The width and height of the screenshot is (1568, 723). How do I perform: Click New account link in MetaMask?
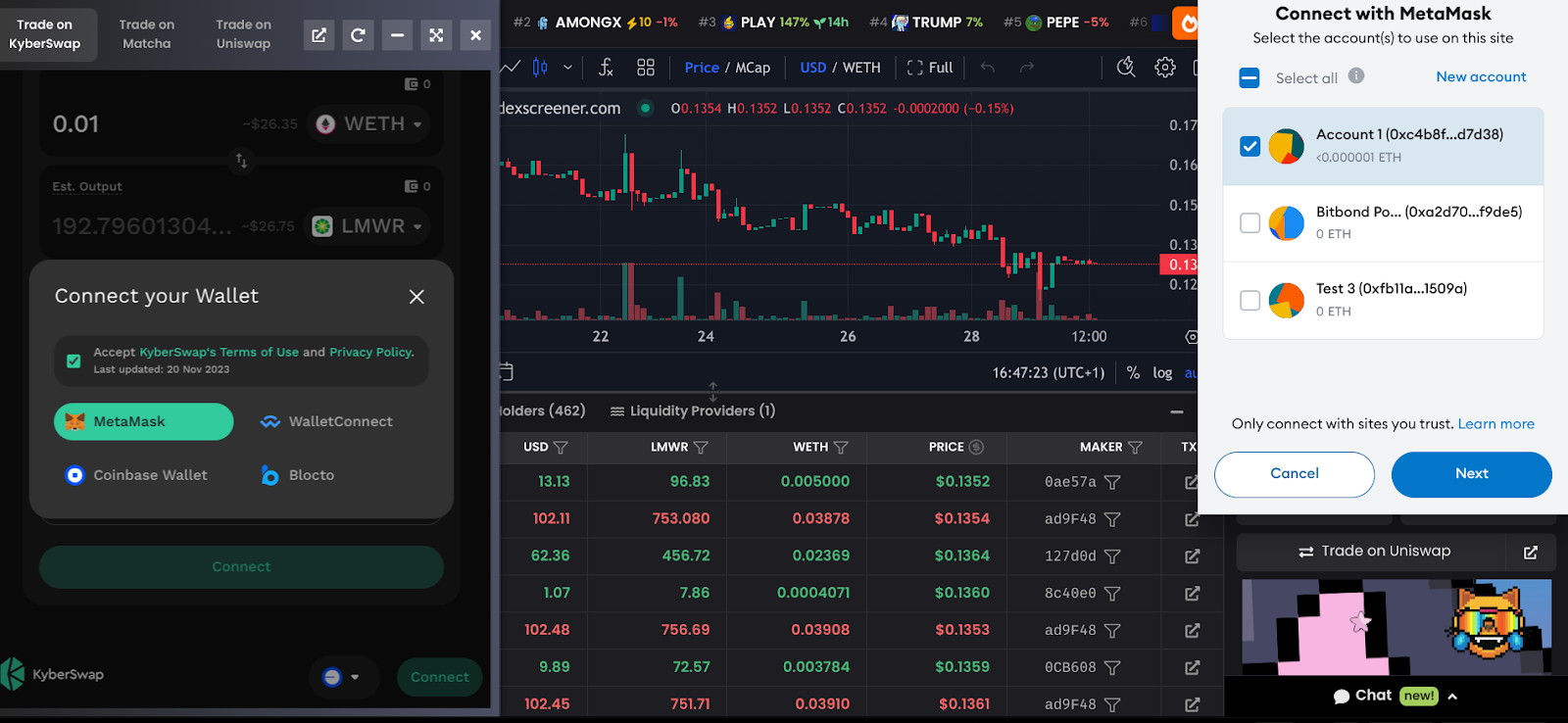tap(1481, 76)
